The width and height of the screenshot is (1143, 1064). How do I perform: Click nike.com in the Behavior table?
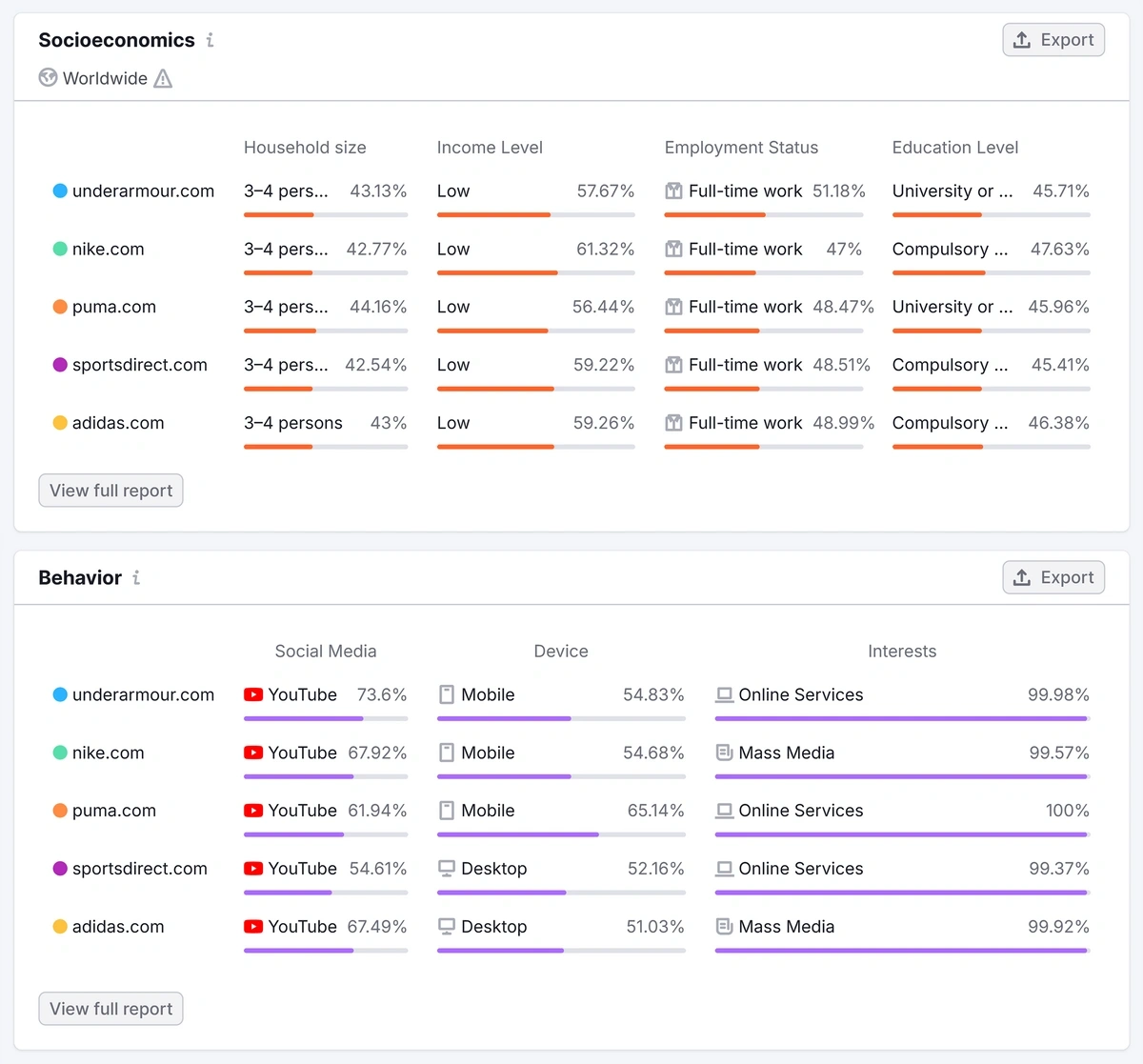[109, 753]
